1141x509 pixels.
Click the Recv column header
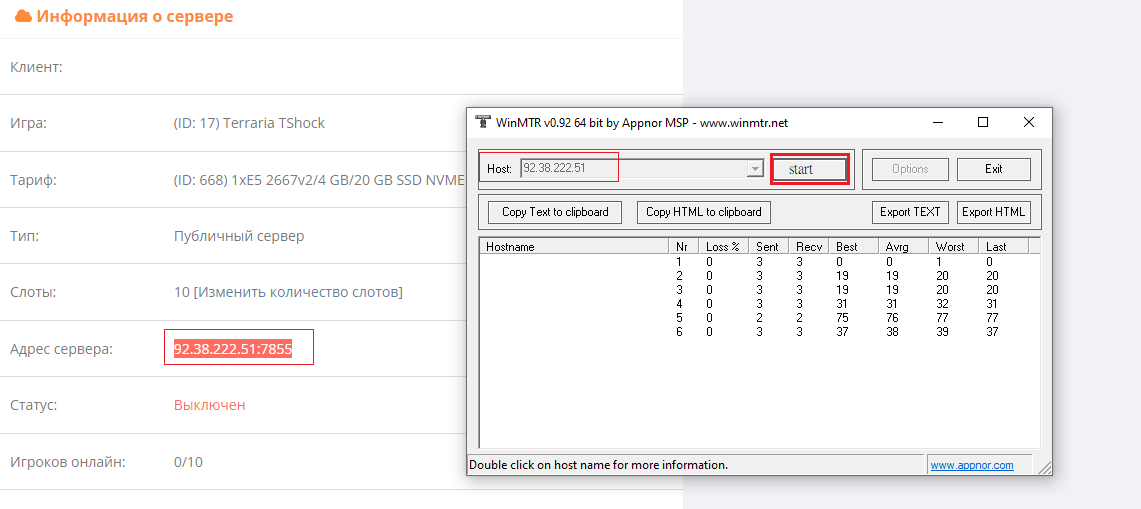click(x=808, y=246)
